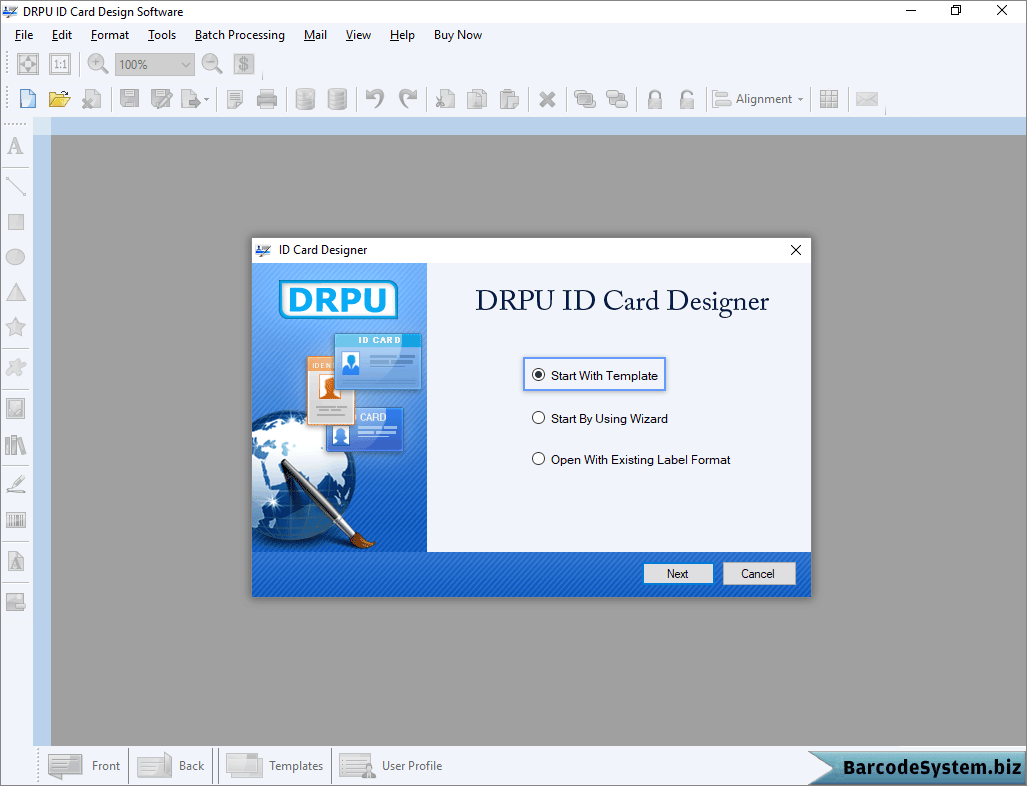Open the View menu
Viewport: 1027px width, 786px height.
coord(358,35)
